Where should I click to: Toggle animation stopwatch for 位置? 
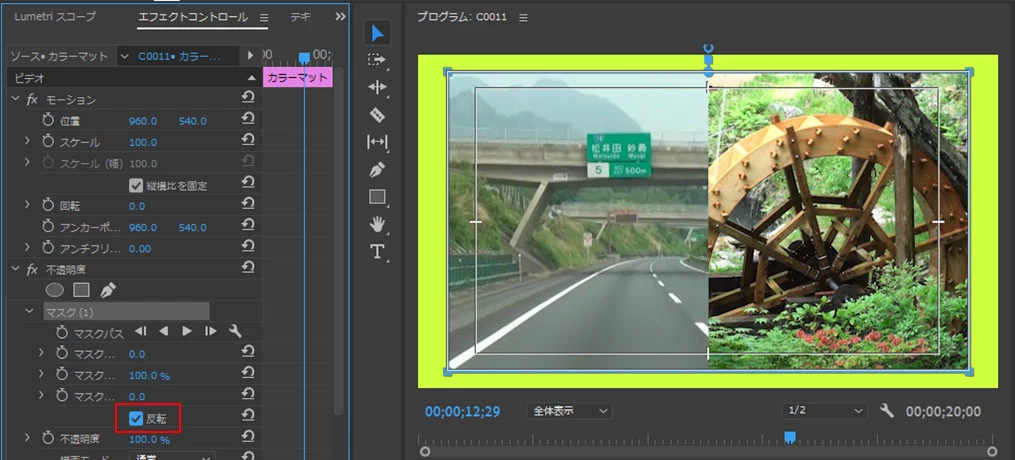click(x=48, y=120)
